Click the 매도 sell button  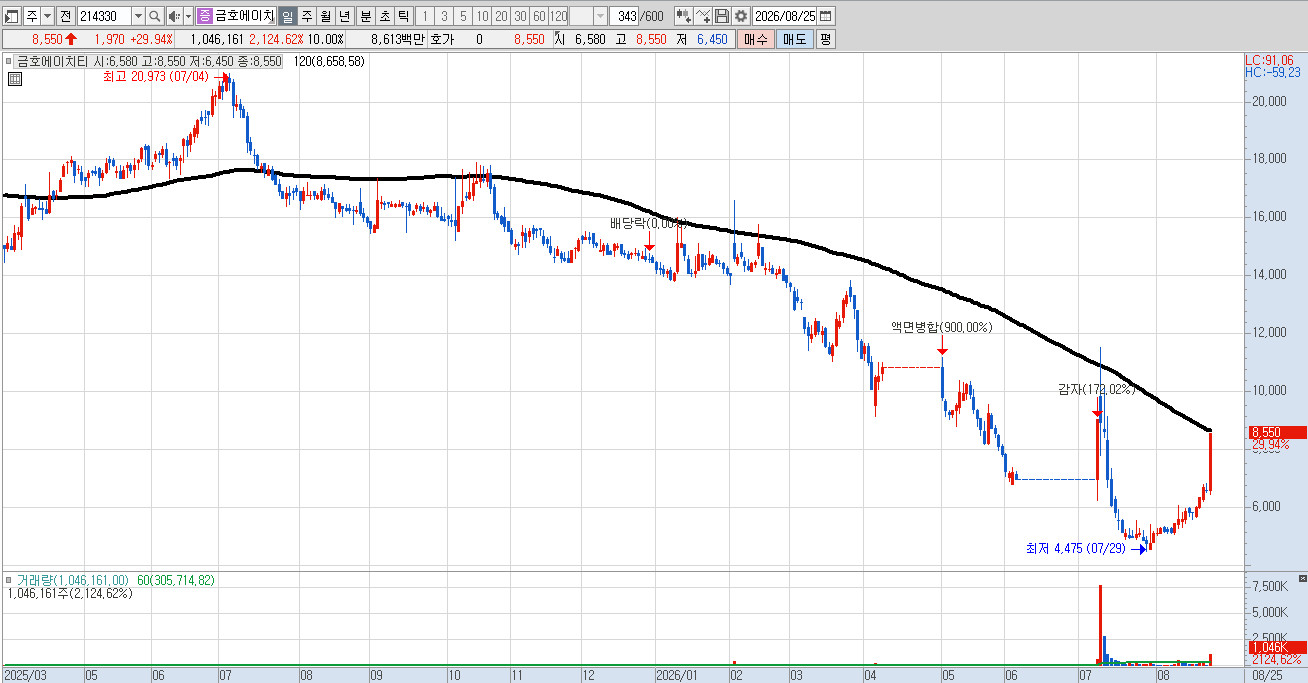[x=794, y=39]
